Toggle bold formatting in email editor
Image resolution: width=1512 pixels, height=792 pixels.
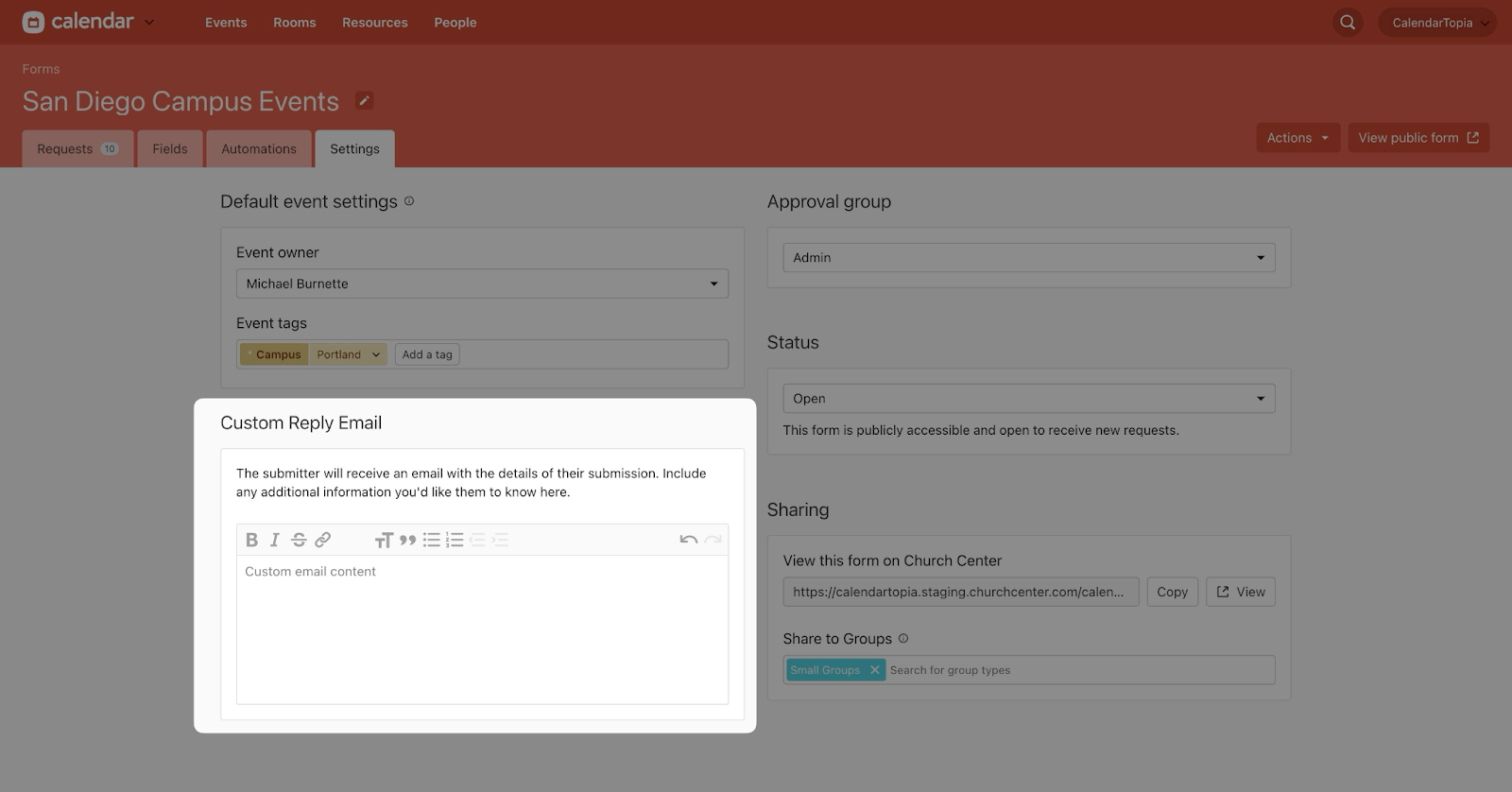point(251,540)
